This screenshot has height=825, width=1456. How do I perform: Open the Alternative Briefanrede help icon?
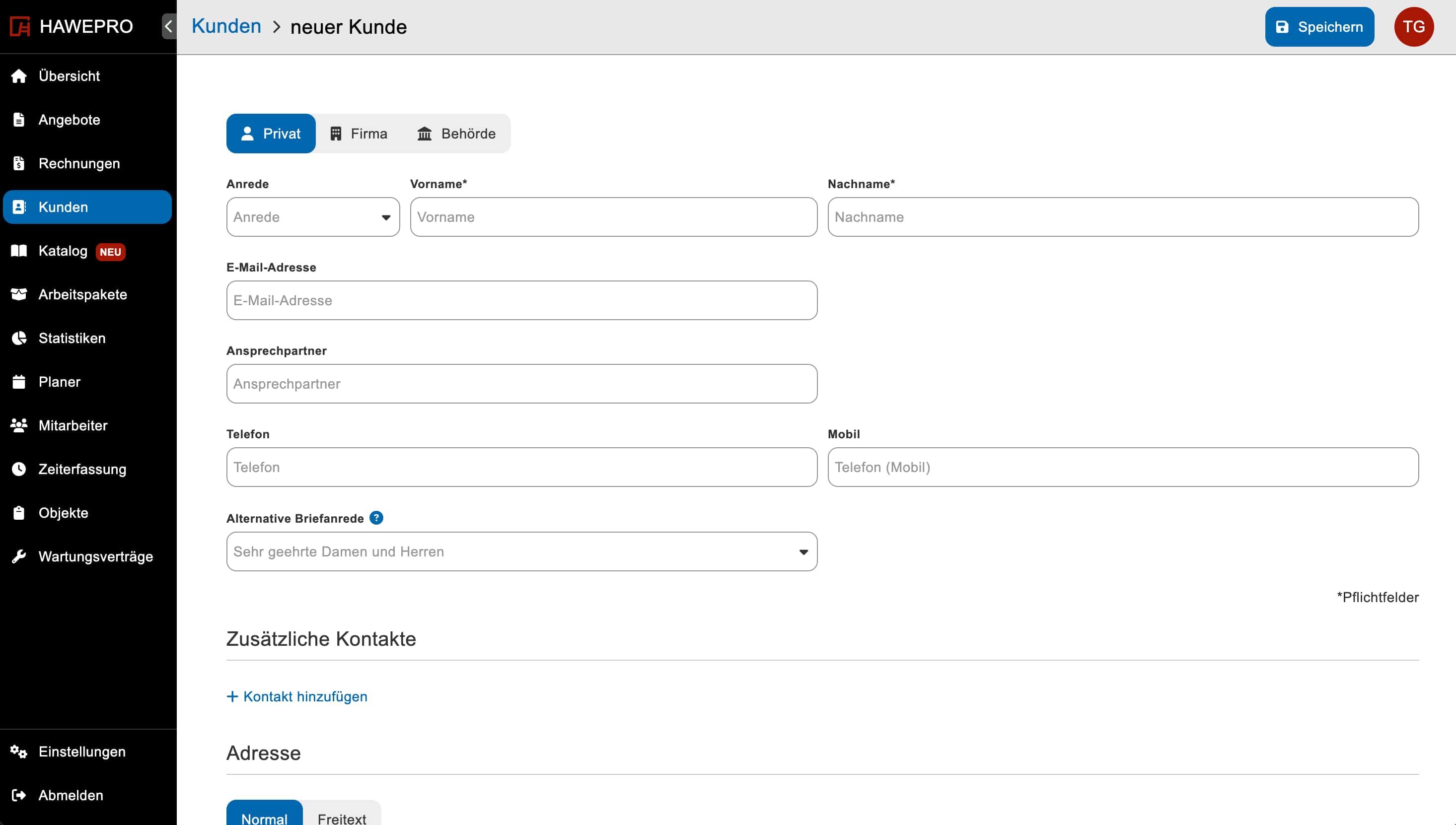point(377,517)
